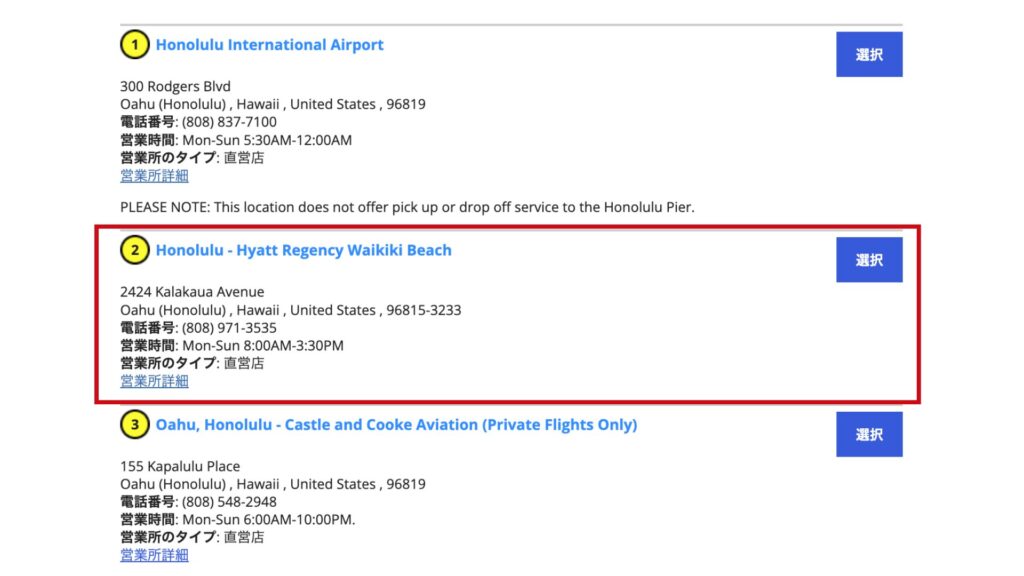Image resolution: width=1024 pixels, height=576 pixels.
Task: Click the phone number (808) 548-2948
Action: [229, 502]
